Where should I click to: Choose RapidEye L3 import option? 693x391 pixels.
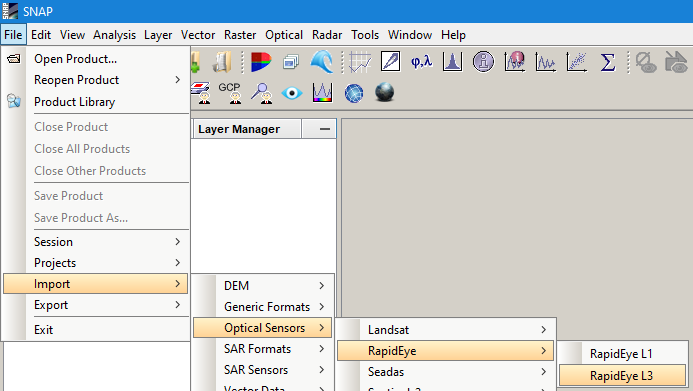[x=622, y=376]
